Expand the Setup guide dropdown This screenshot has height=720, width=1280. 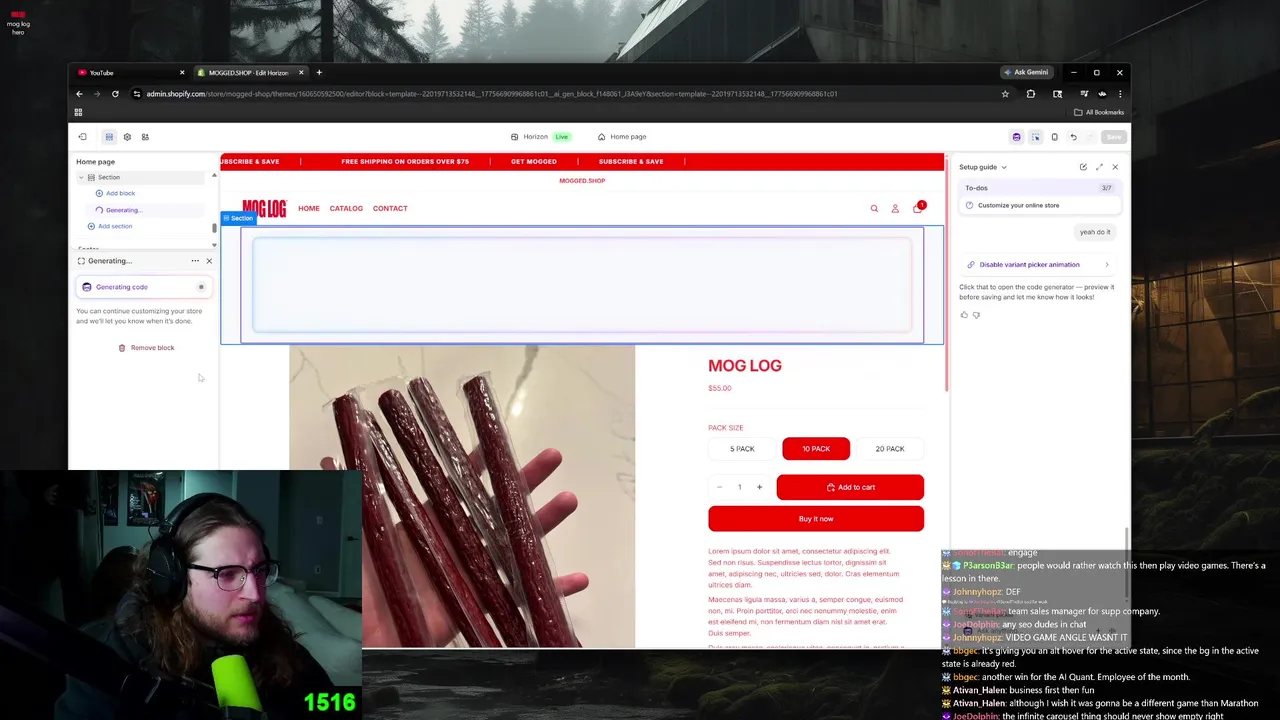(x=983, y=167)
